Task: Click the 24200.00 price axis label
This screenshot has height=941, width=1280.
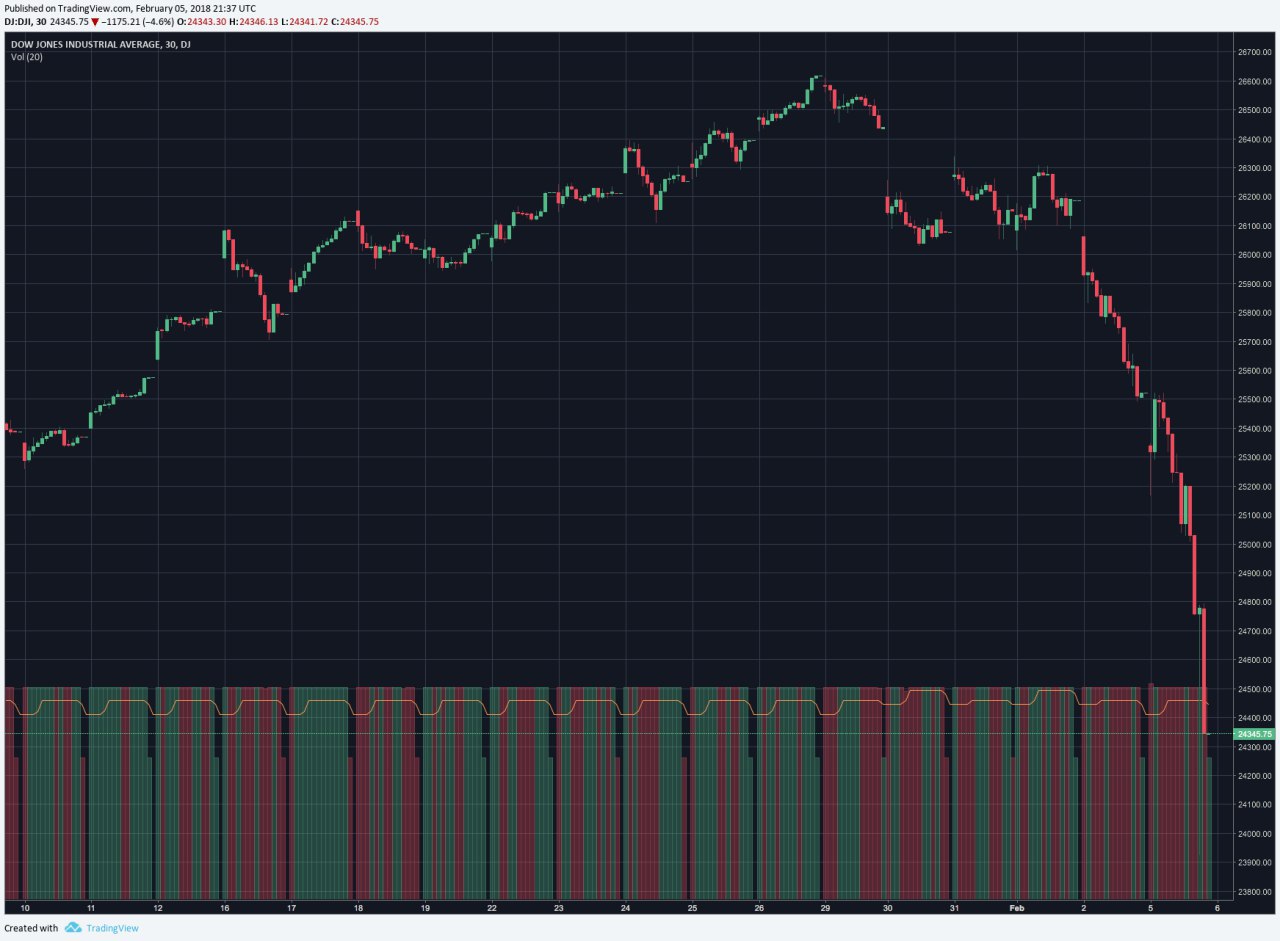Action: click(1255, 776)
